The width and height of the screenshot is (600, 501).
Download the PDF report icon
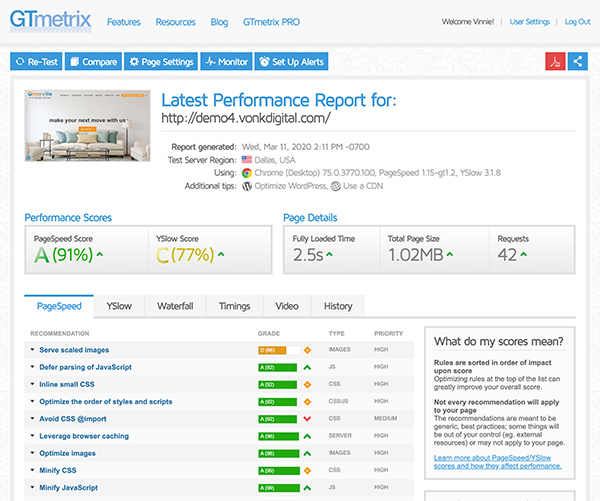(x=555, y=61)
